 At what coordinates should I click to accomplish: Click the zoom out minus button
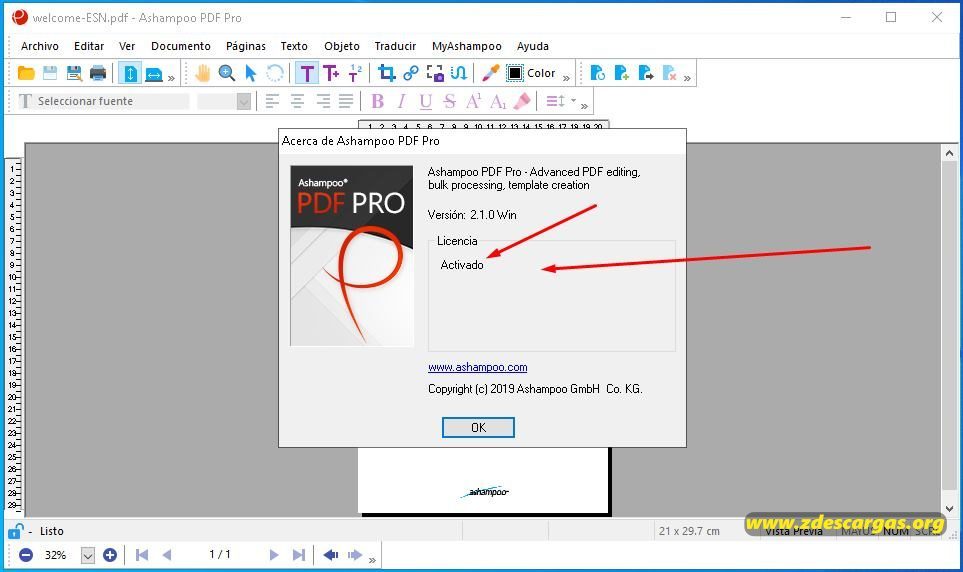tap(26, 555)
